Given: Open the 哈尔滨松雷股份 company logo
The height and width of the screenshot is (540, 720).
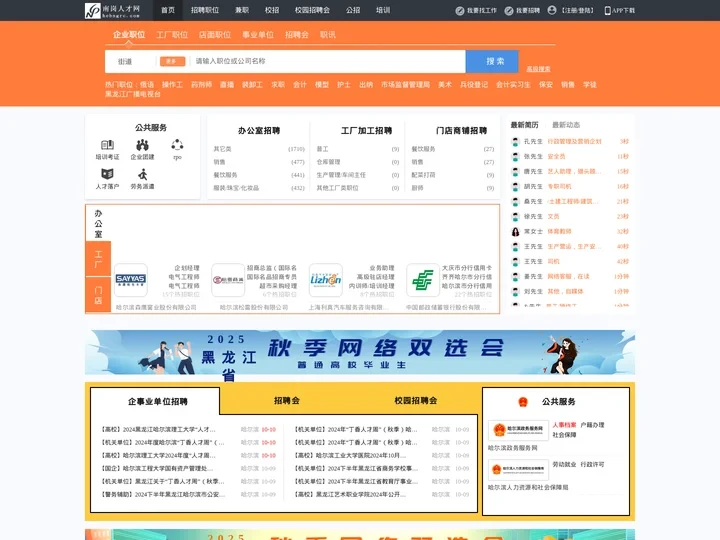Looking at the screenshot, I should click(x=228, y=280).
